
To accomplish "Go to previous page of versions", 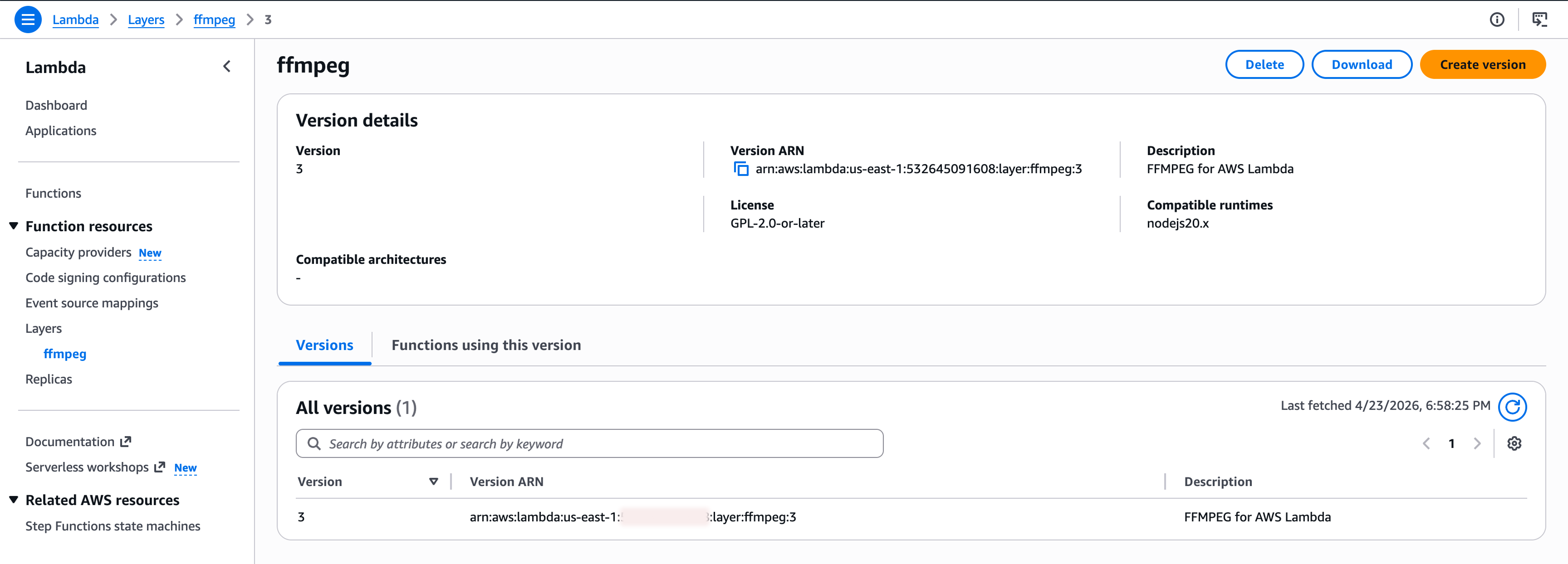I will click(1426, 443).
